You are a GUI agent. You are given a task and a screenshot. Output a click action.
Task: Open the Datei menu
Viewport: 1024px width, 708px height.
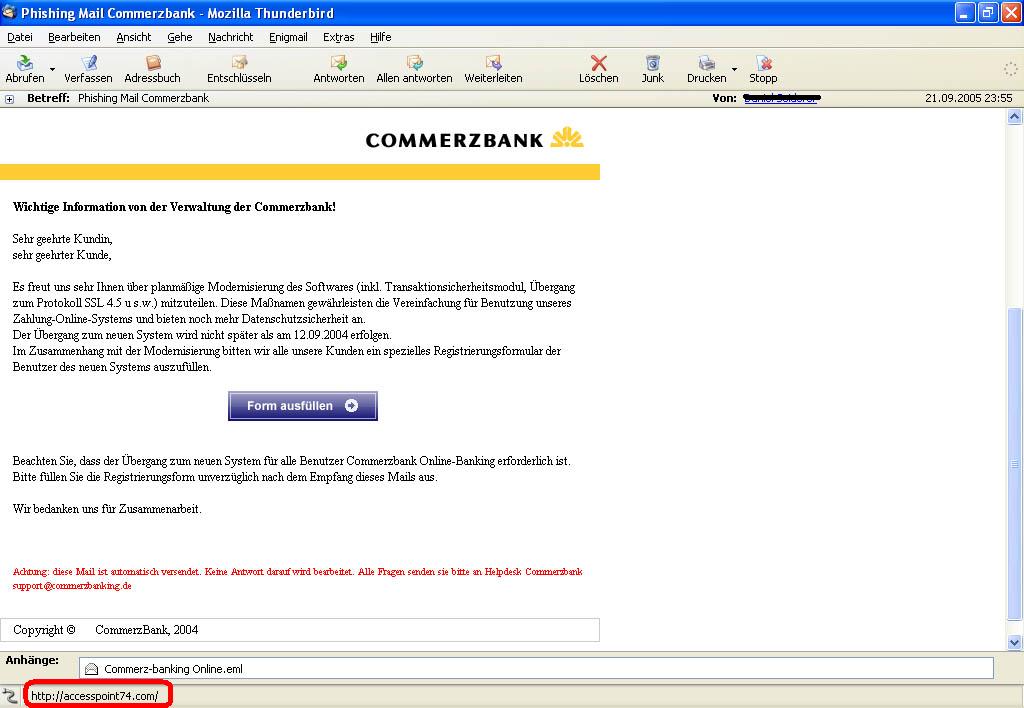[20, 37]
